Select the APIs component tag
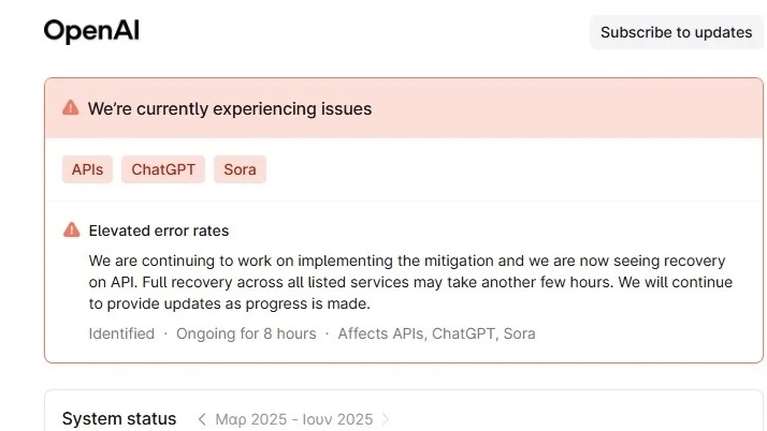Viewport: 767px width, 431px height. 87,169
